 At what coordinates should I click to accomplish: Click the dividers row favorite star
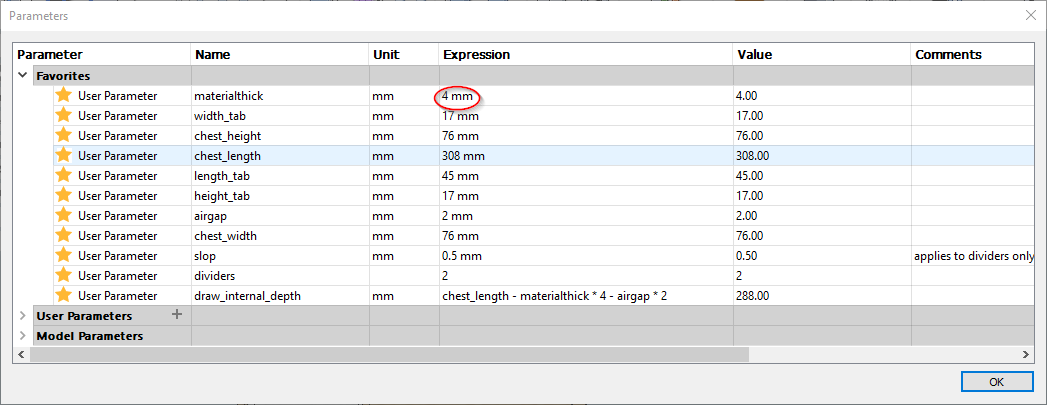coord(64,275)
